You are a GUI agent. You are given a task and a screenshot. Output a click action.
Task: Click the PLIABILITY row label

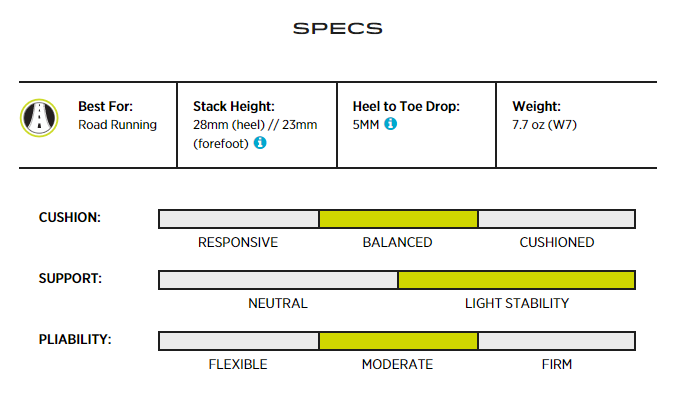point(74,339)
